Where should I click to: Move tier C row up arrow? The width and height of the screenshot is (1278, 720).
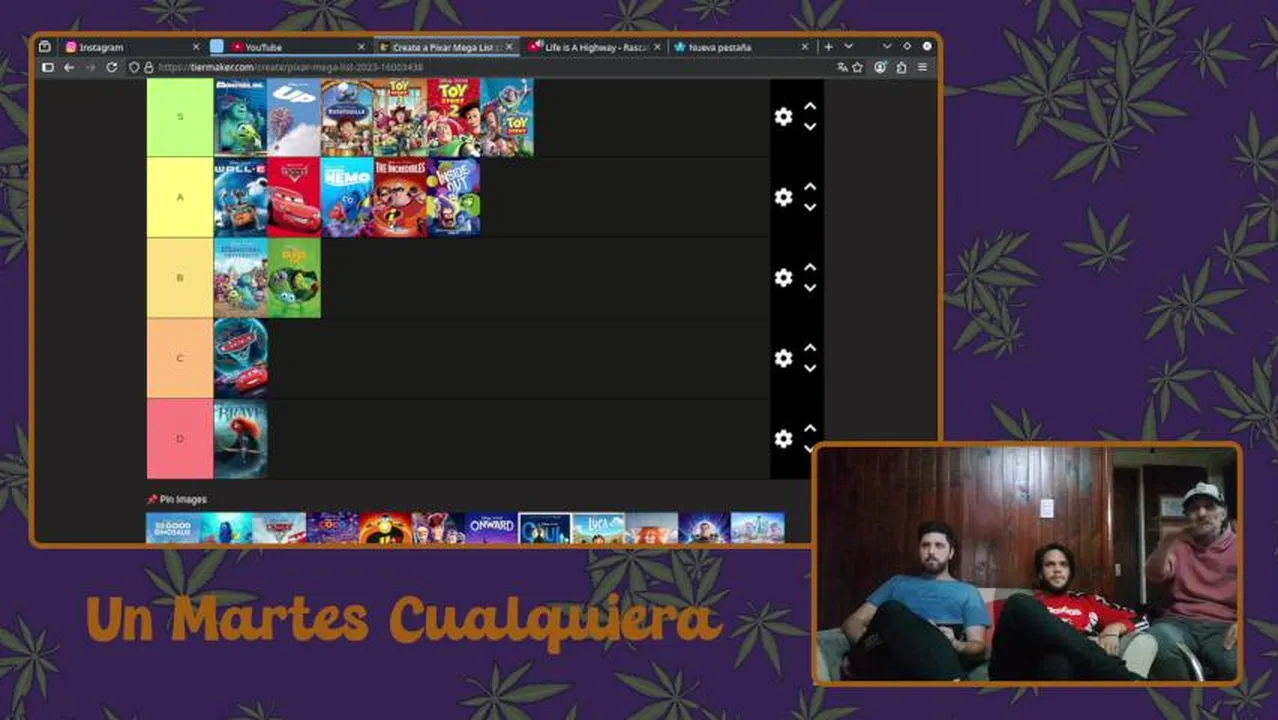tap(810, 347)
